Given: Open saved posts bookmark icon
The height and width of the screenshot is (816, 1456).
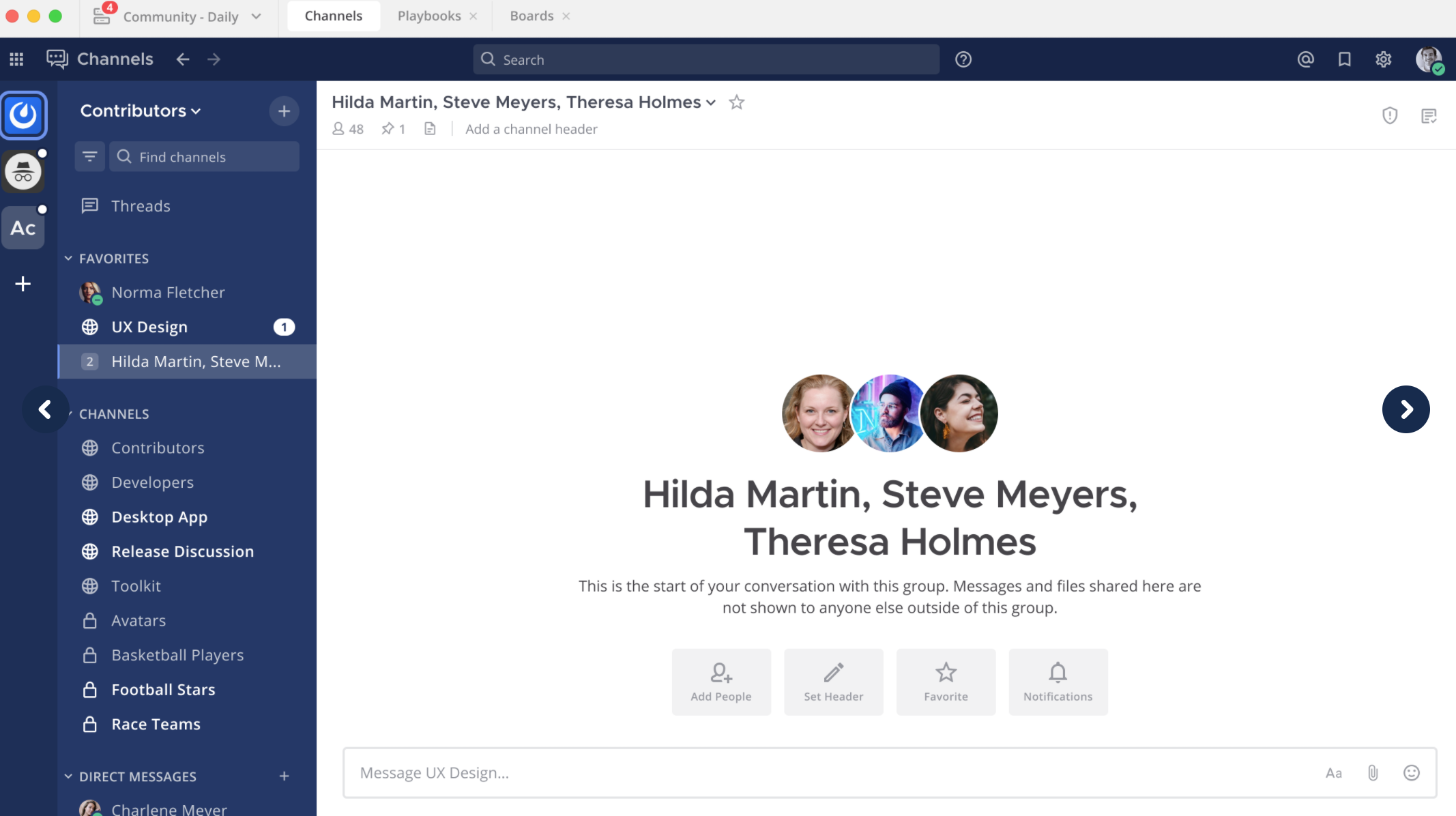Looking at the screenshot, I should pyautogui.click(x=1343, y=59).
